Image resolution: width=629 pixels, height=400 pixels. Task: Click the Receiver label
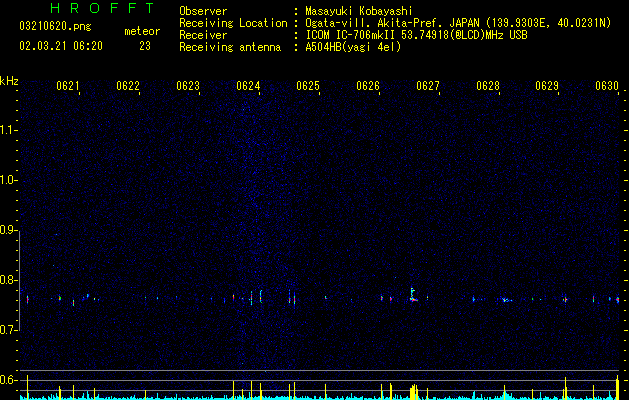203,35
